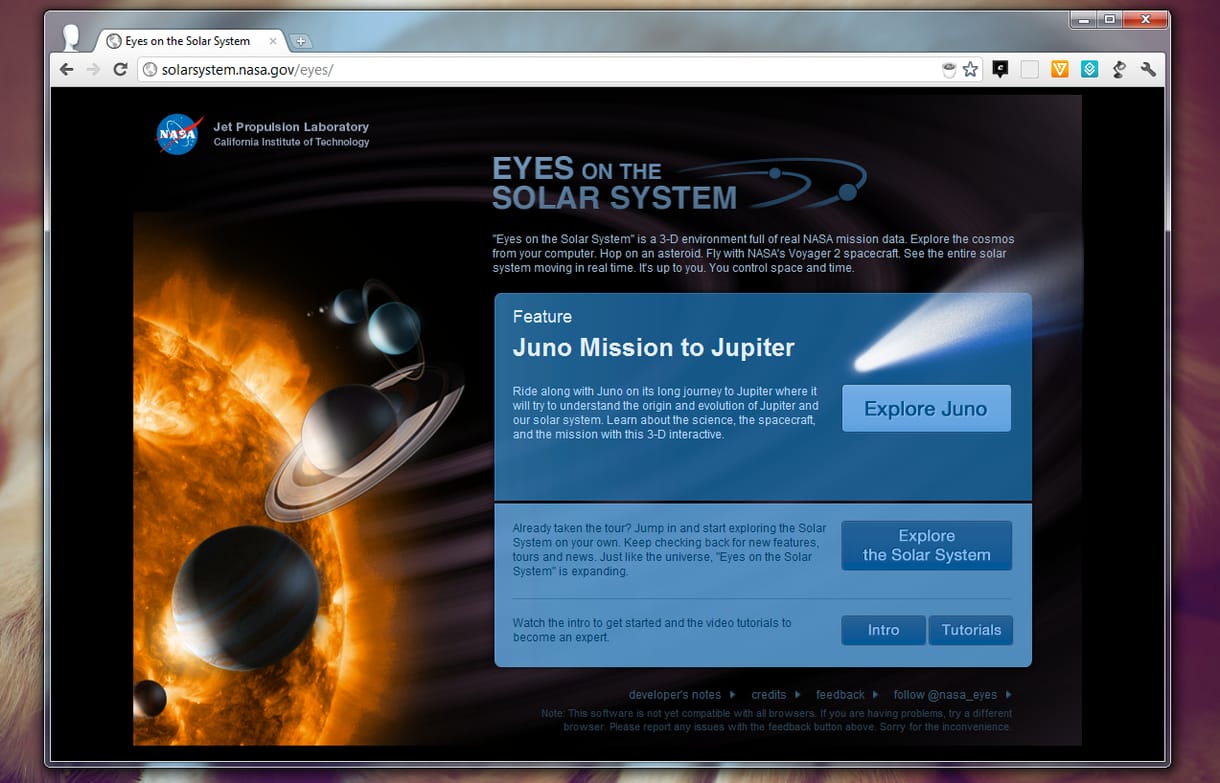
Task: Minimize the browser window
Action: [1083, 19]
